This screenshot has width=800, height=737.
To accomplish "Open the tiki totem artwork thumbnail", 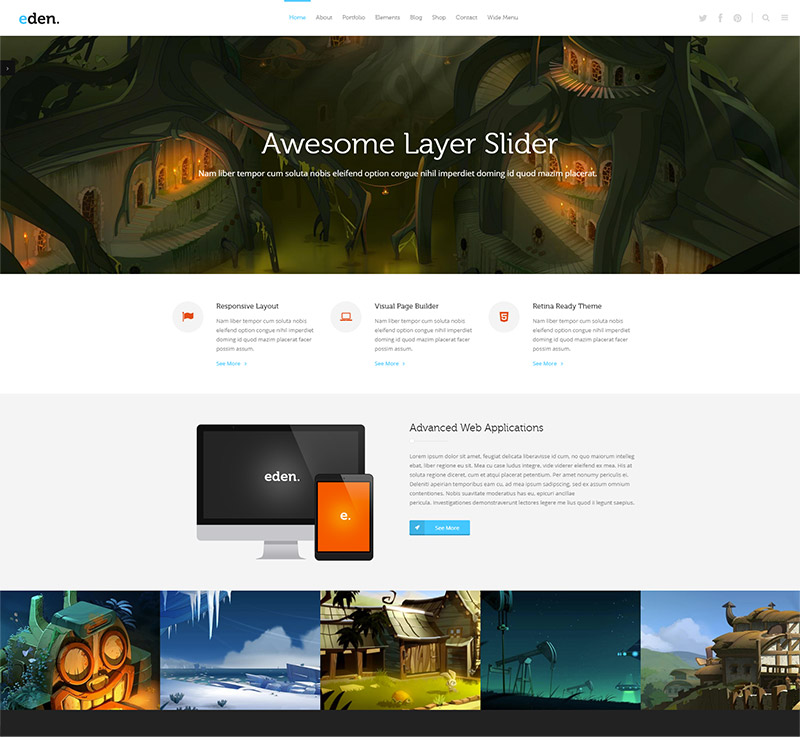I will tap(80, 650).
